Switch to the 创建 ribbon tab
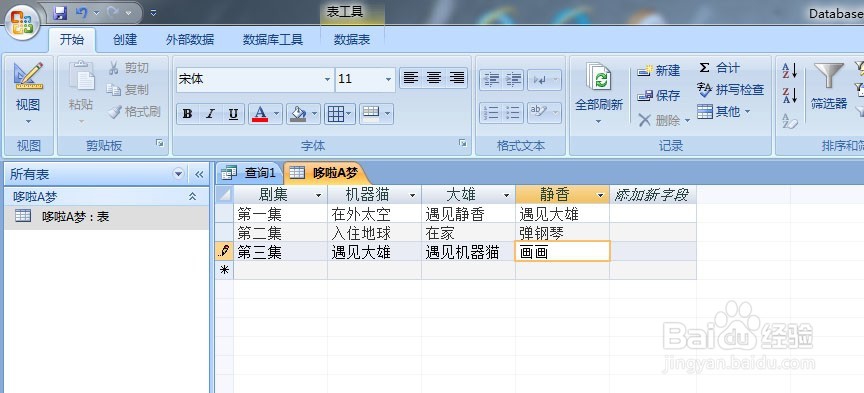The image size is (864, 393). (125, 40)
